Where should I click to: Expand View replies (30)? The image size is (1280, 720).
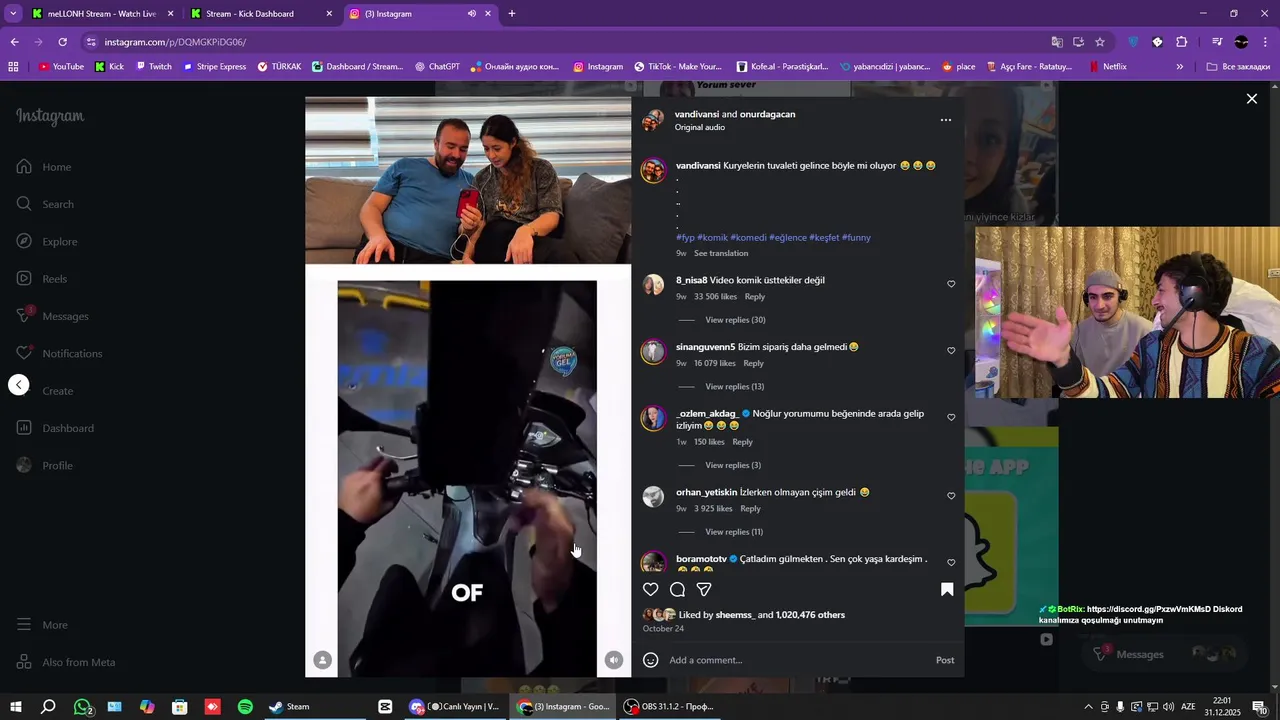pyautogui.click(x=735, y=320)
